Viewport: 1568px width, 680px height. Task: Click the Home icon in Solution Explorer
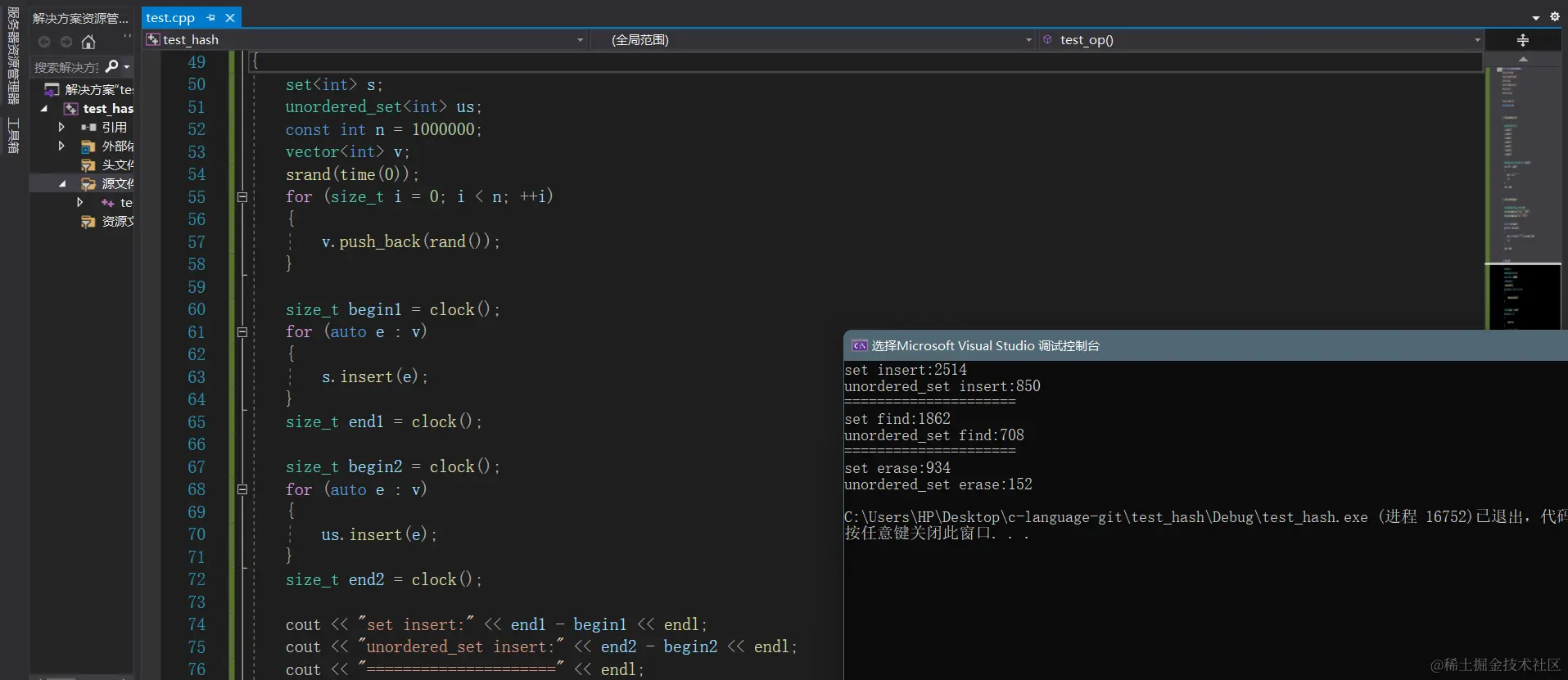[x=88, y=42]
